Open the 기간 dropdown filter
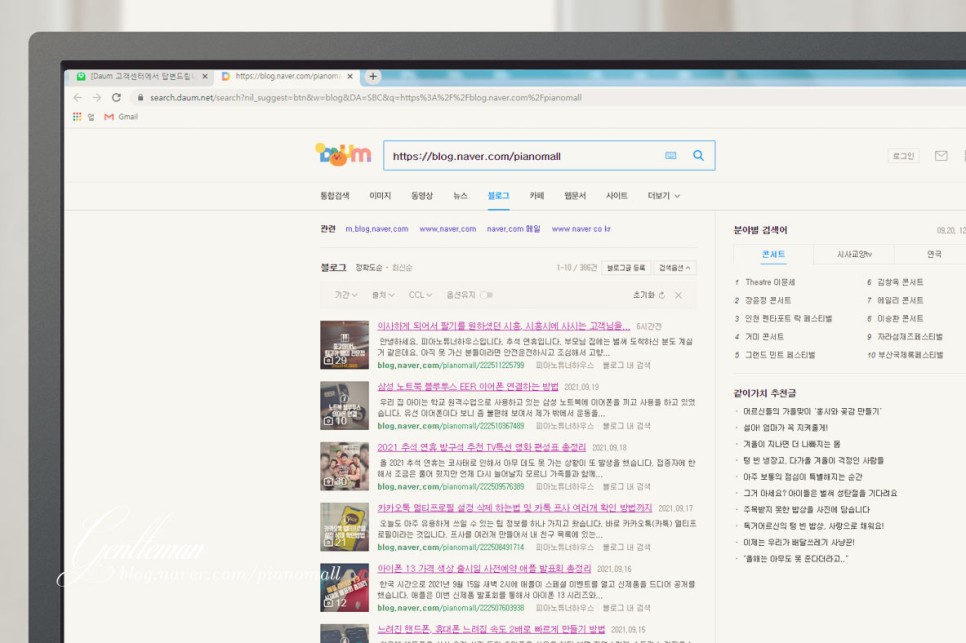 pos(346,295)
